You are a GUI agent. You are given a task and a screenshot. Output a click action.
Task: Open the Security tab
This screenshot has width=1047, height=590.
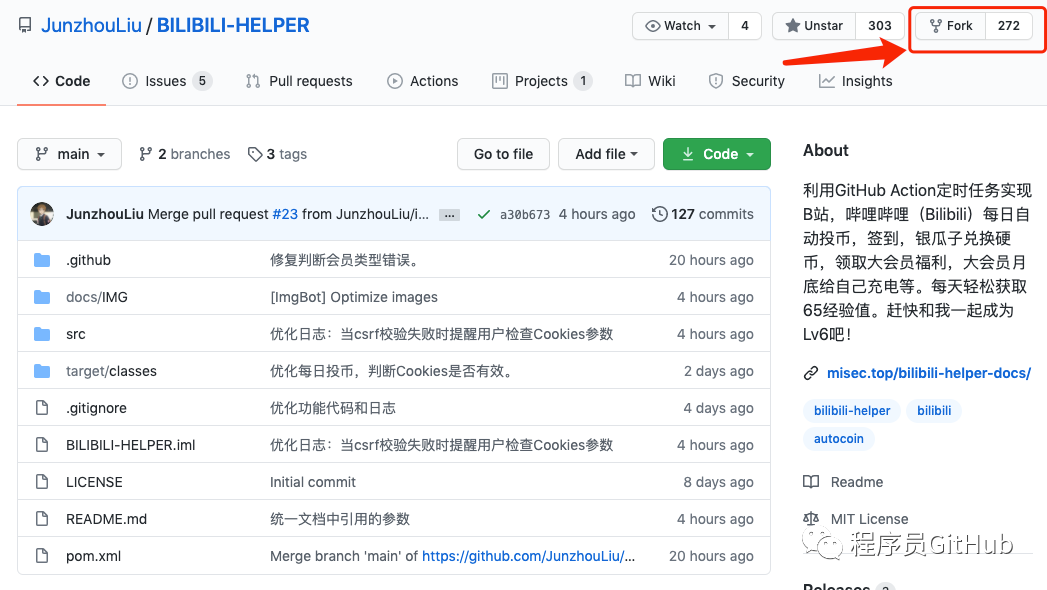(747, 81)
